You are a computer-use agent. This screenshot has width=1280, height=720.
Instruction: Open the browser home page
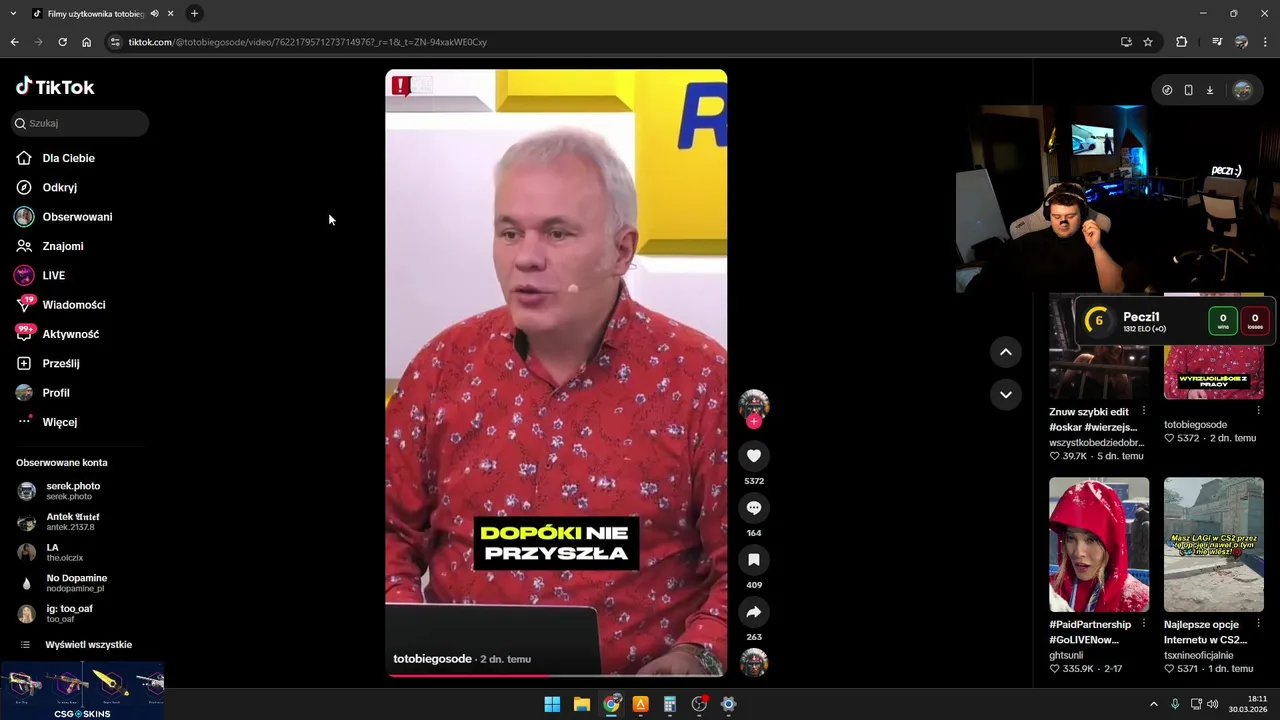pyautogui.click(x=86, y=42)
